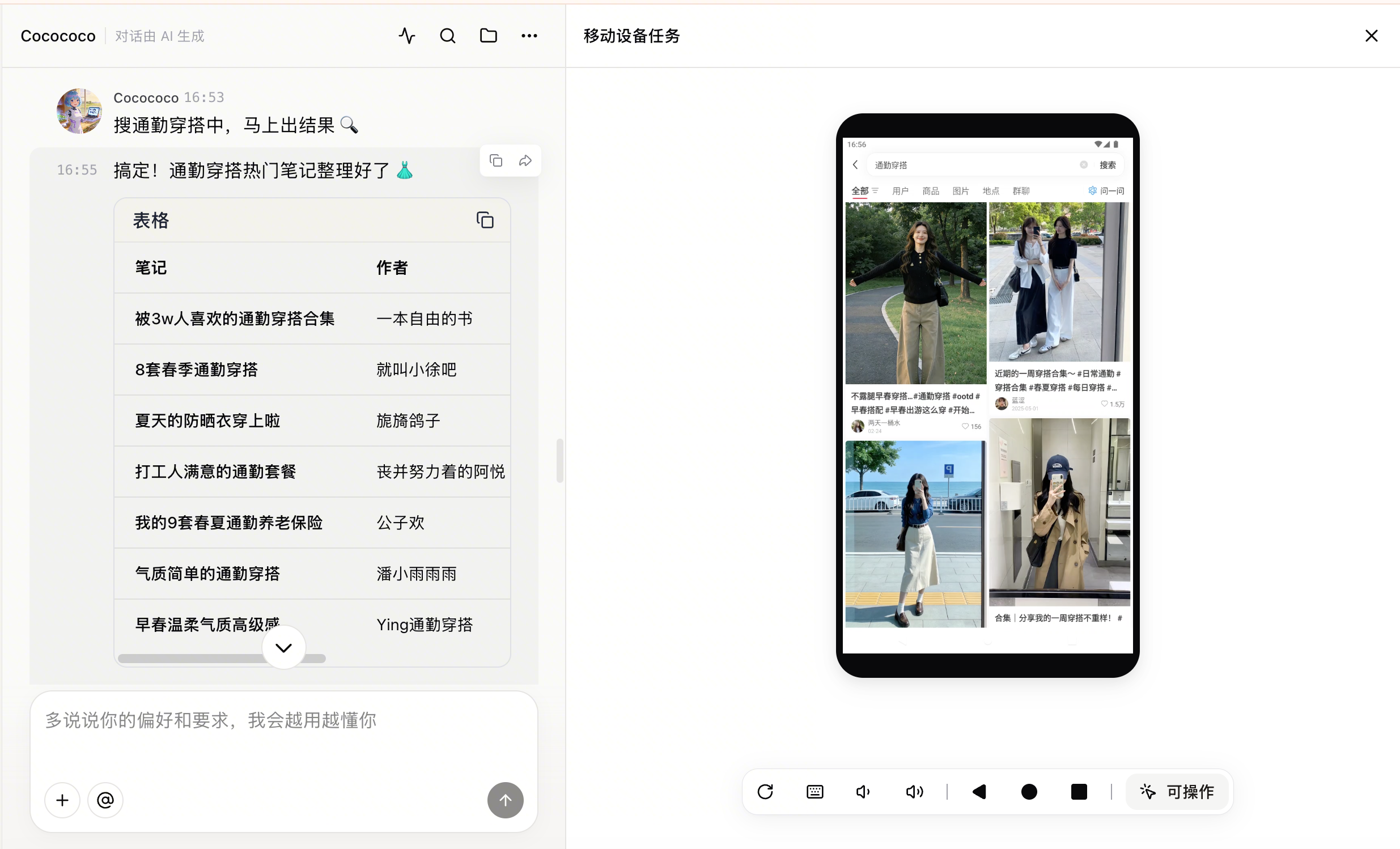Click table cell 打工人满意的通勤套餐
Image resolution: width=1400 pixels, height=849 pixels.
pos(215,472)
